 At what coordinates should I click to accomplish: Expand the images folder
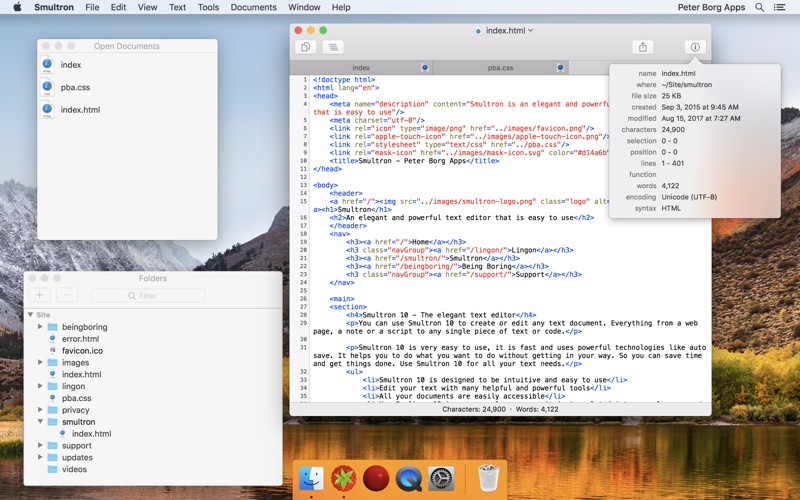click(x=40, y=363)
